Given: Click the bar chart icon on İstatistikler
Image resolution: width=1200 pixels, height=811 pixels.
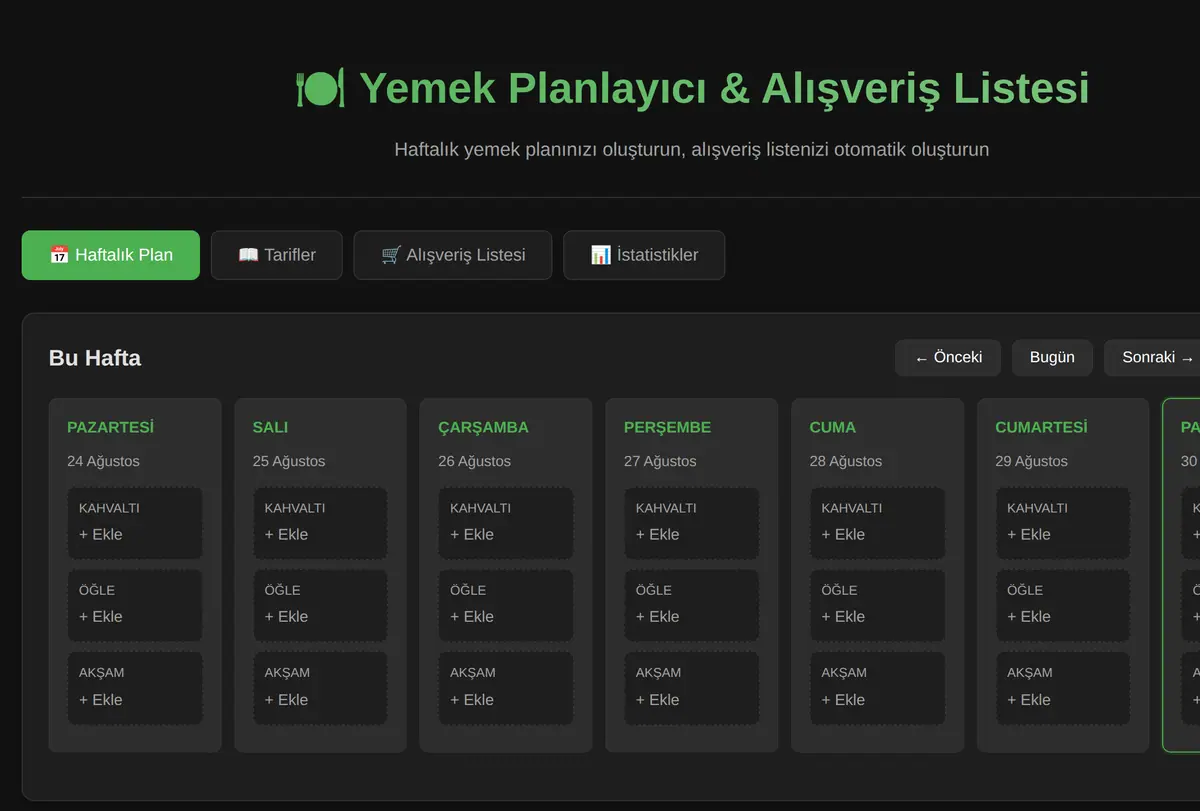Looking at the screenshot, I should point(601,255).
